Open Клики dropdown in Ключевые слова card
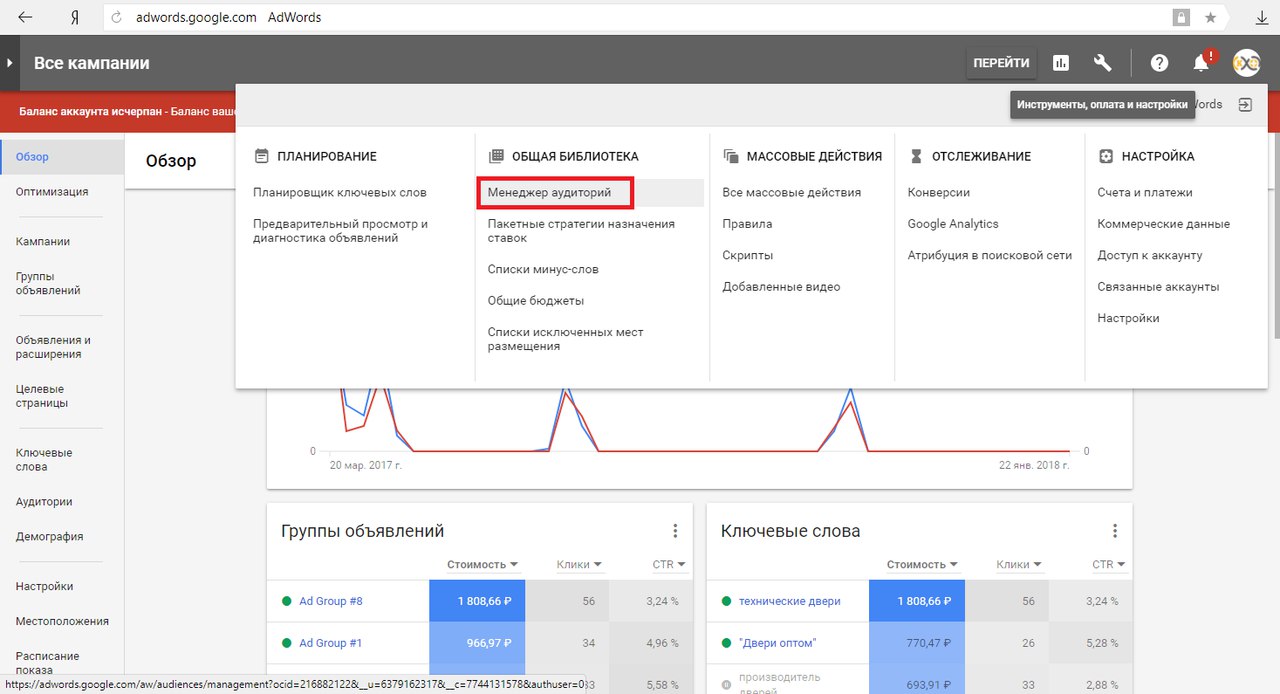The height and width of the screenshot is (694, 1280). [1019, 565]
